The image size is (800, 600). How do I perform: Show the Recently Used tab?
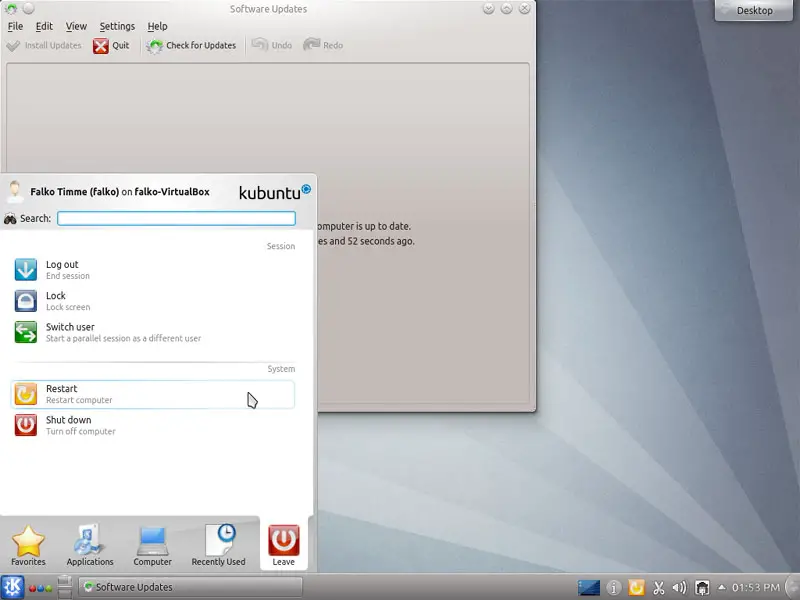point(218,545)
